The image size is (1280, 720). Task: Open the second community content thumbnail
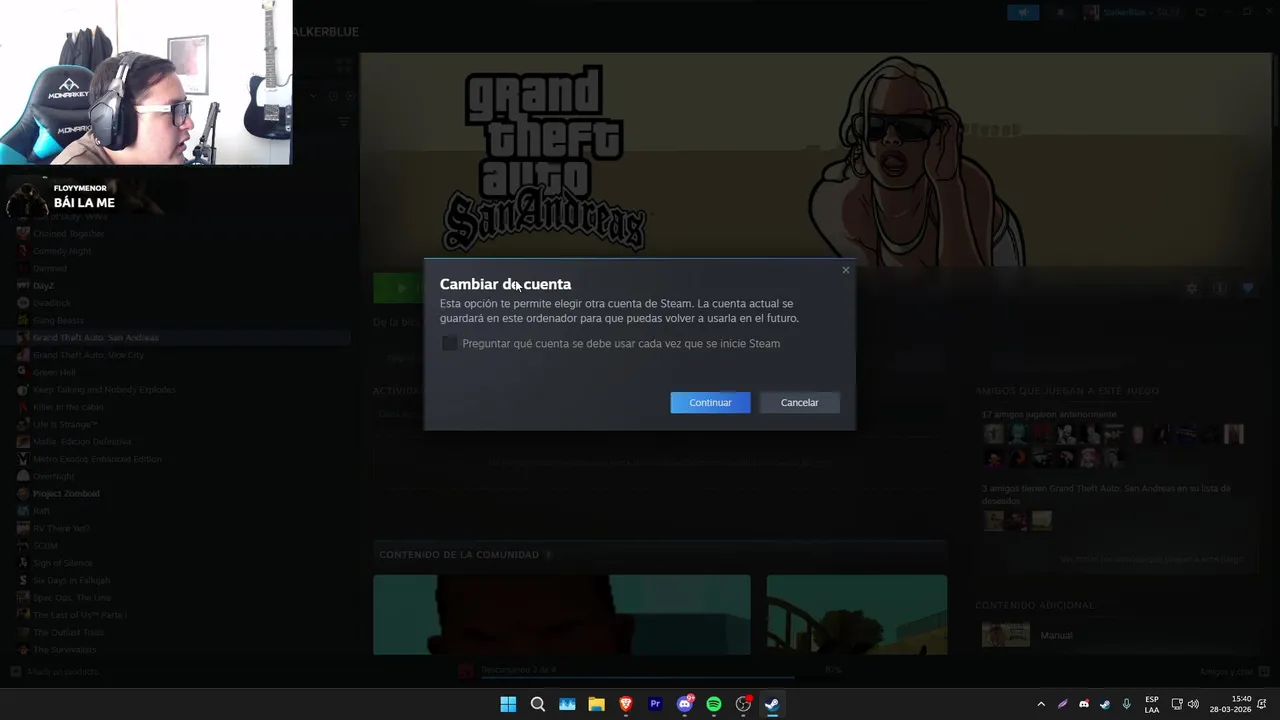coord(857,614)
